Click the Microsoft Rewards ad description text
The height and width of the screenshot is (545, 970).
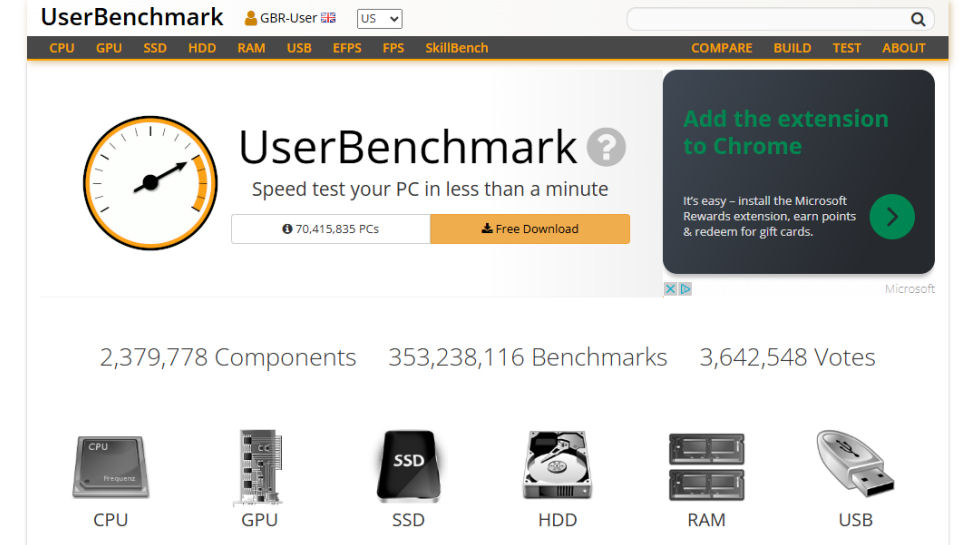pos(770,217)
